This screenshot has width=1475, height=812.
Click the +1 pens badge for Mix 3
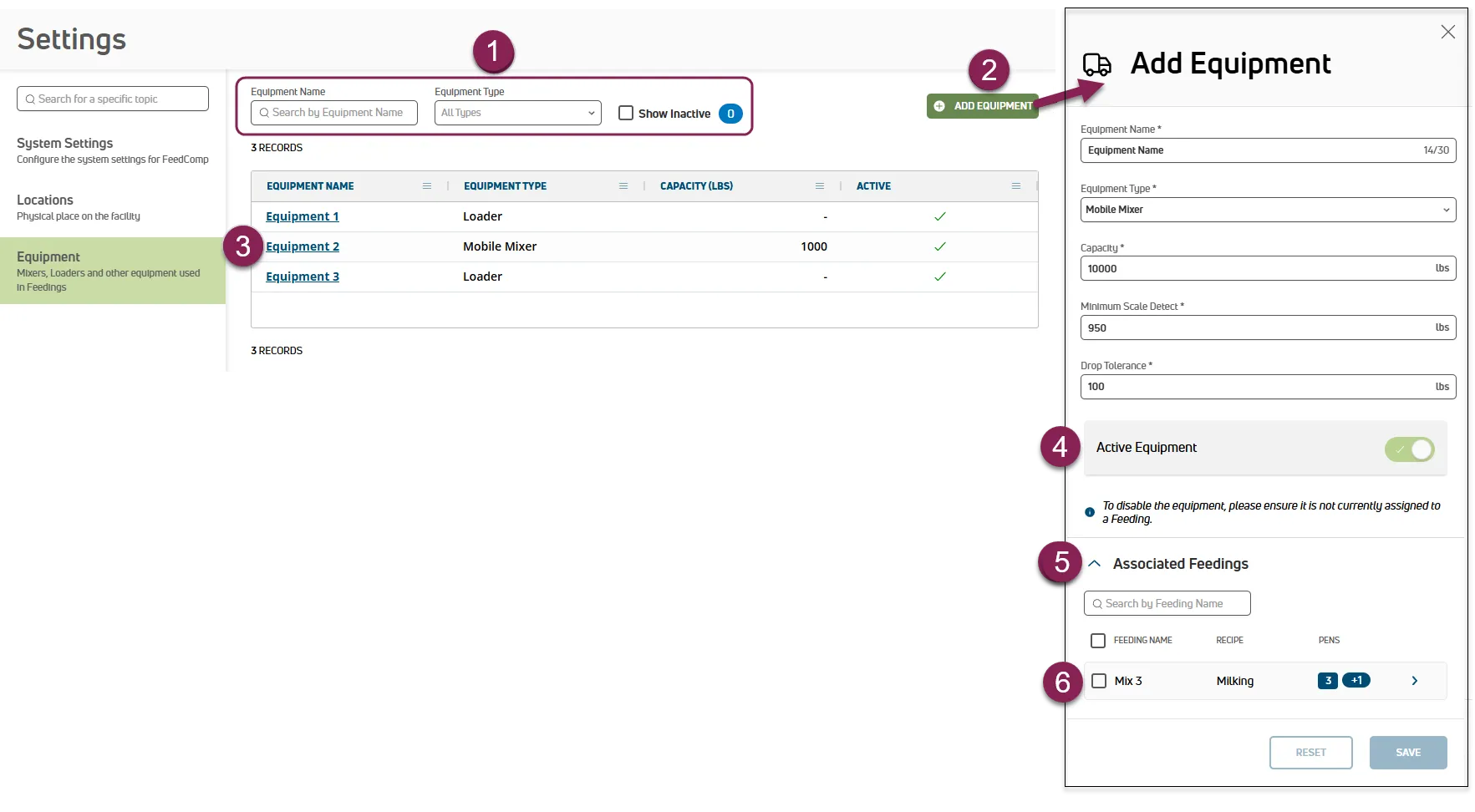click(1356, 681)
